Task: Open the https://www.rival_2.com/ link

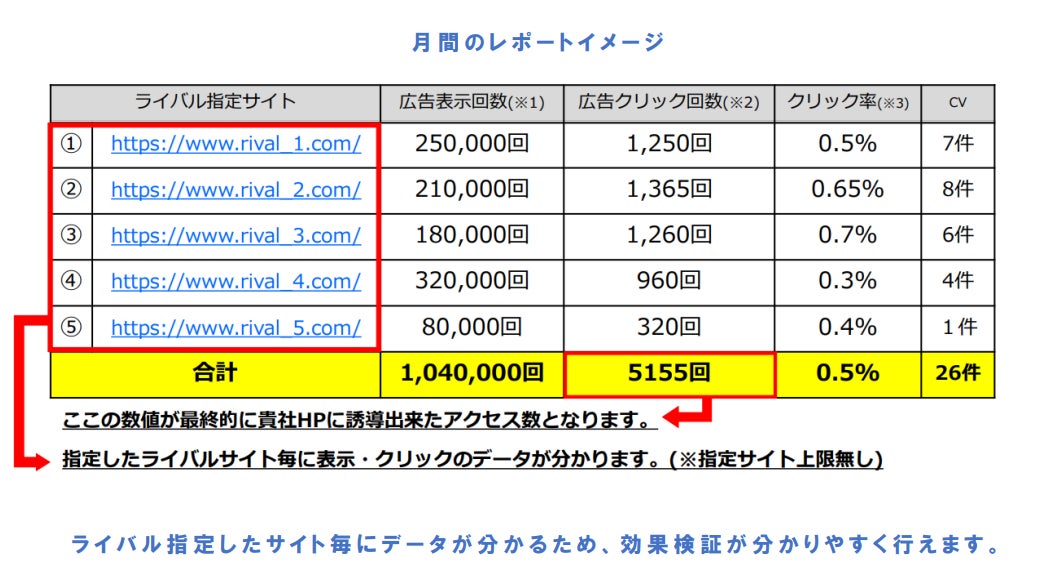Action: pos(236,190)
